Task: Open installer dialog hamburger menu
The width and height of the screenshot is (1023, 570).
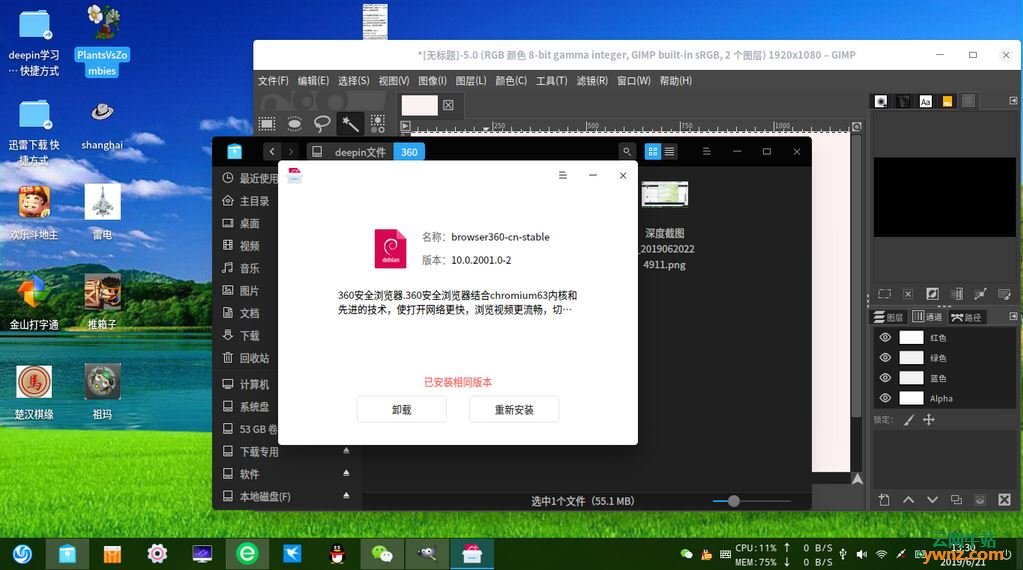Action: point(562,175)
